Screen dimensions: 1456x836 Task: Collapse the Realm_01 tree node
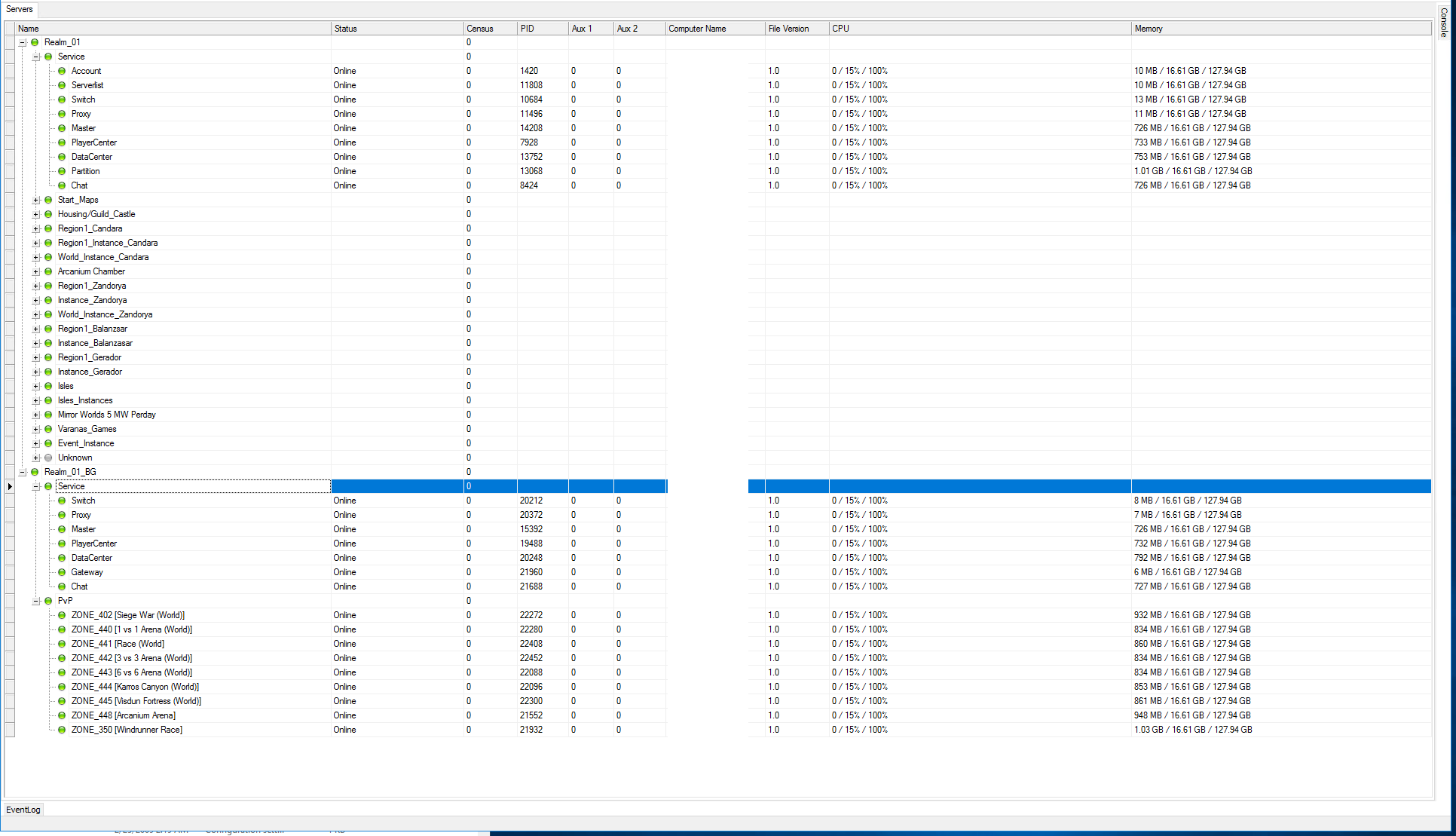pos(23,42)
